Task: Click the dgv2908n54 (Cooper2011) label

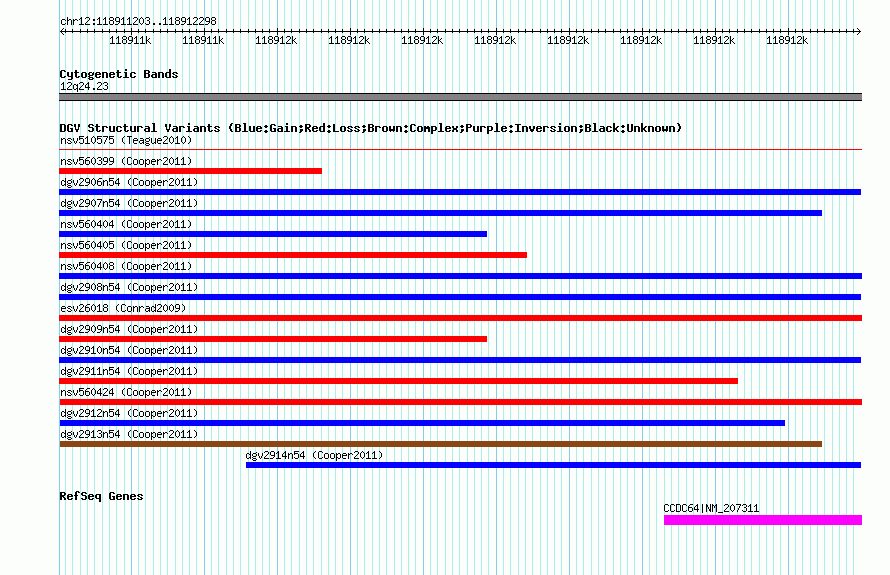Action: coord(129,287)
